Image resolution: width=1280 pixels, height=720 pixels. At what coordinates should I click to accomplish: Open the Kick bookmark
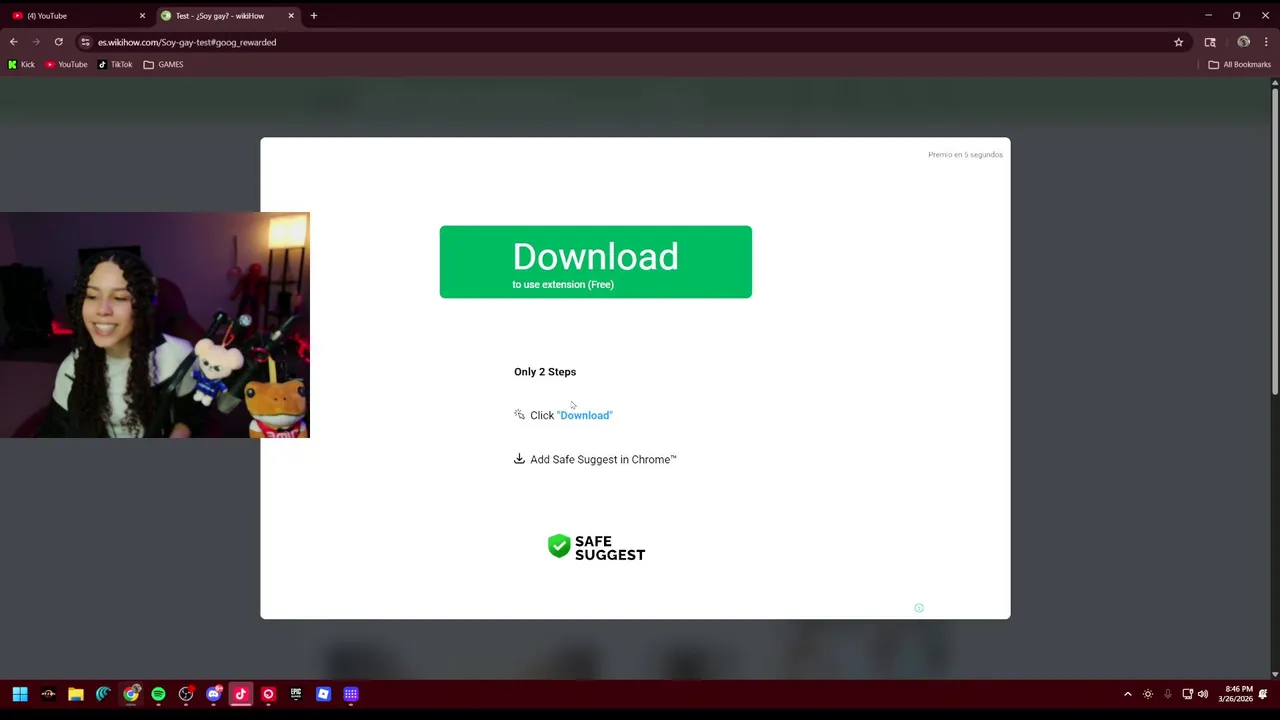click(21, 64)
